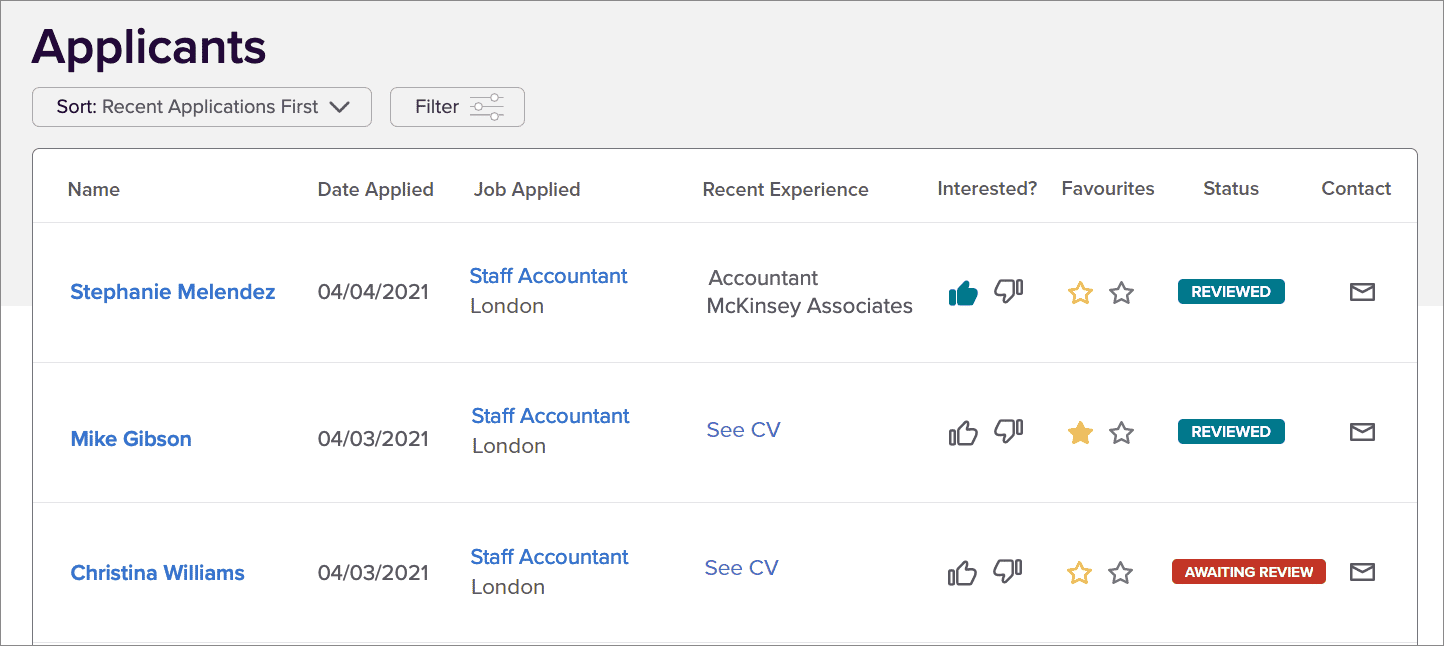Click Christina Williams' Awaiting Review badge
This screenshot has width=1444, height=646.
click(1248, 572)
